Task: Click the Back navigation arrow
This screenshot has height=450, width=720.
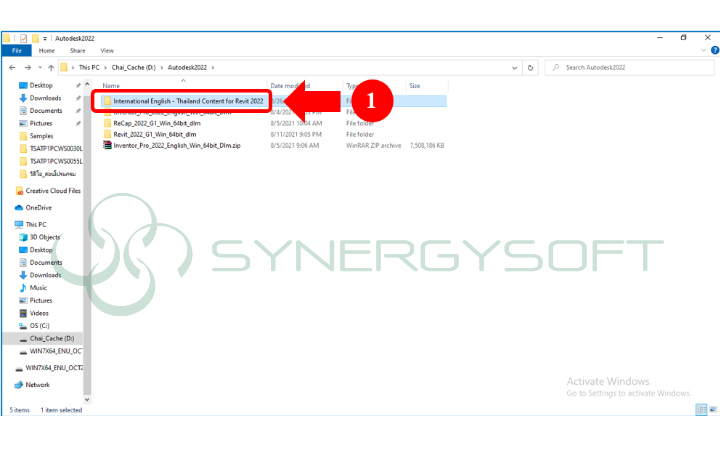Action: (12, 67)
